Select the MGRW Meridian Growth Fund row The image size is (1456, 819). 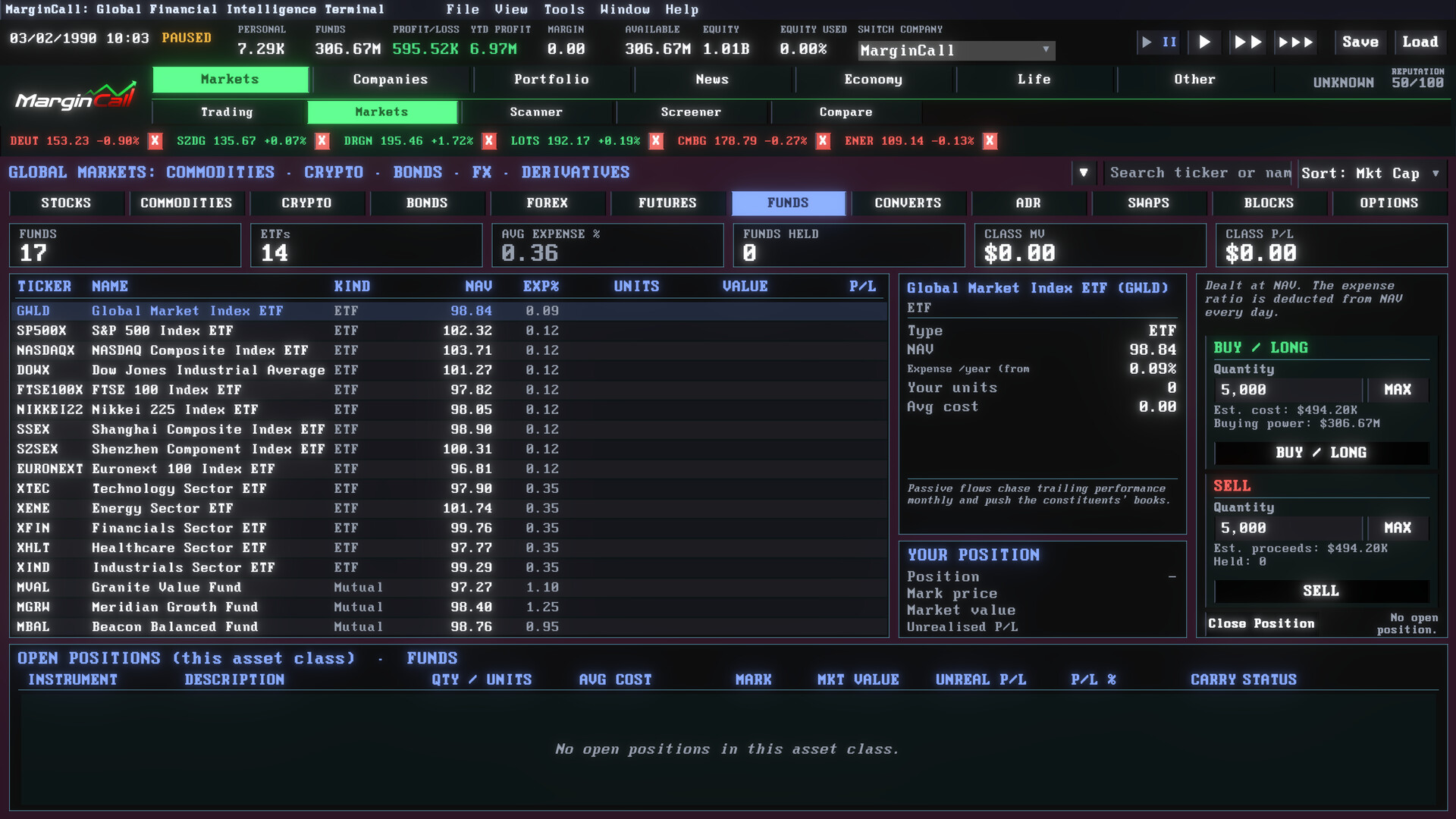(449, 607)
